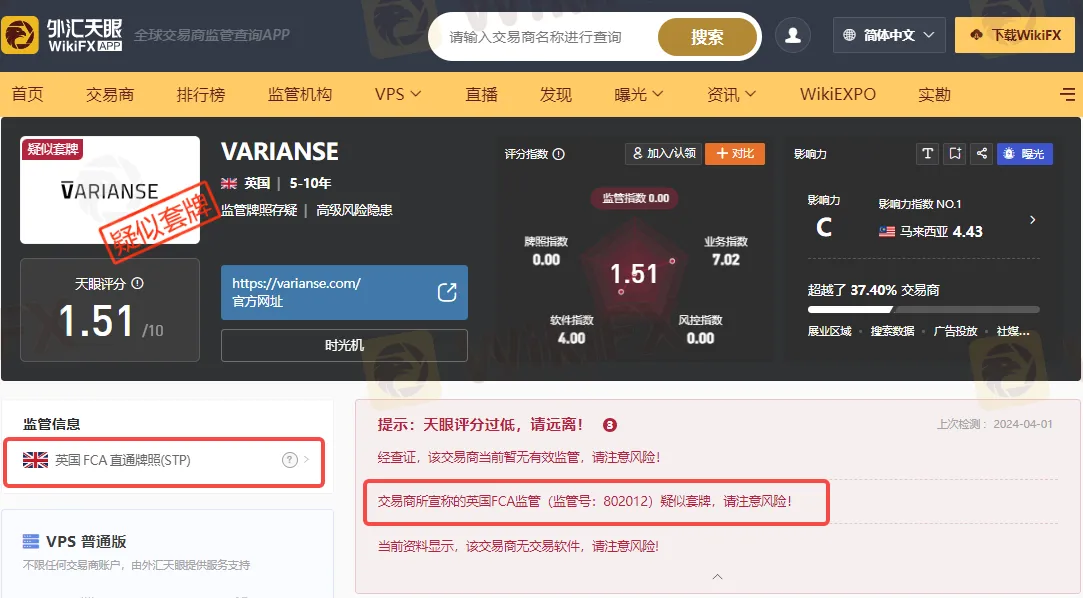Image resolution: width=1083 pixels, height=598 pixels.
Task: Open the 时光机 button
Action: pos(344,345)
